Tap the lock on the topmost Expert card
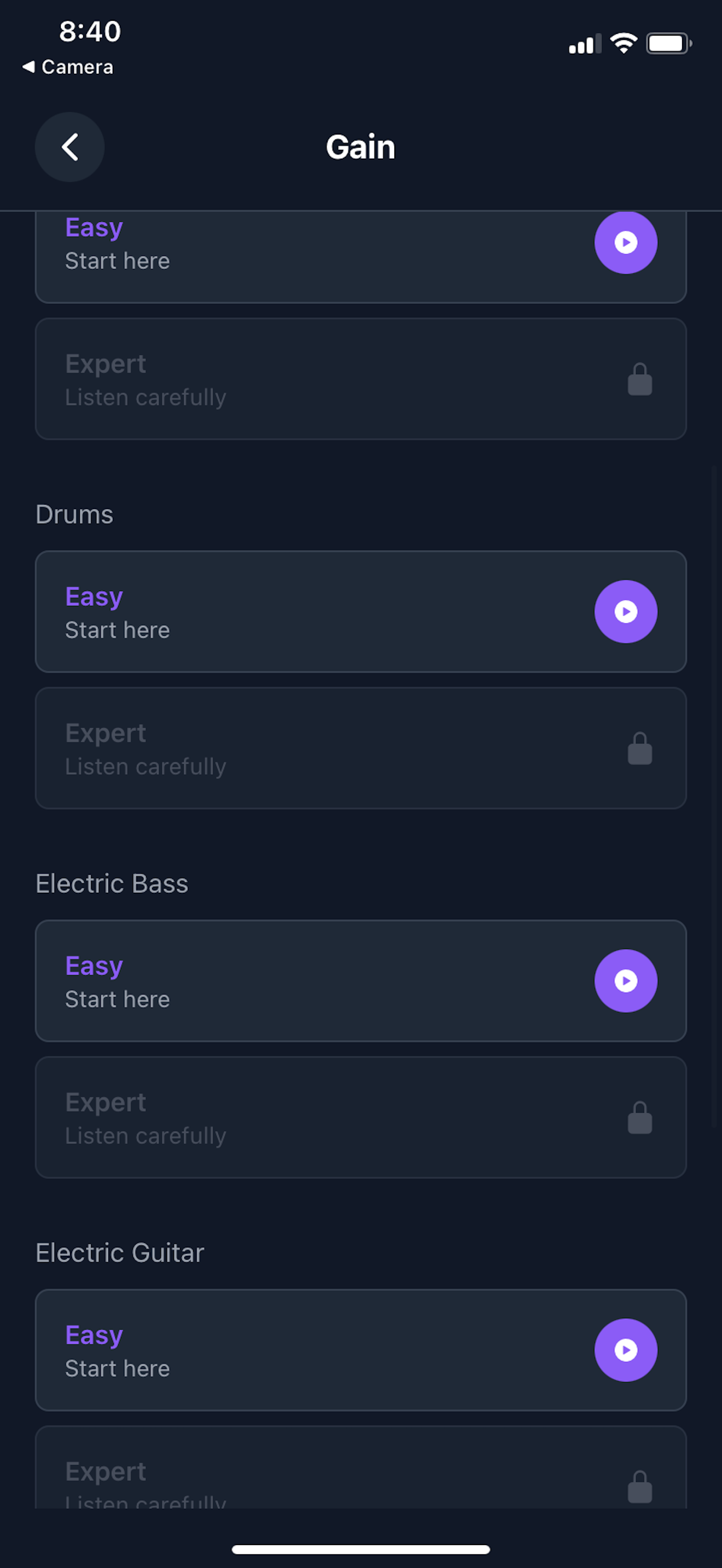722x1568 pixels. point(640,379)
